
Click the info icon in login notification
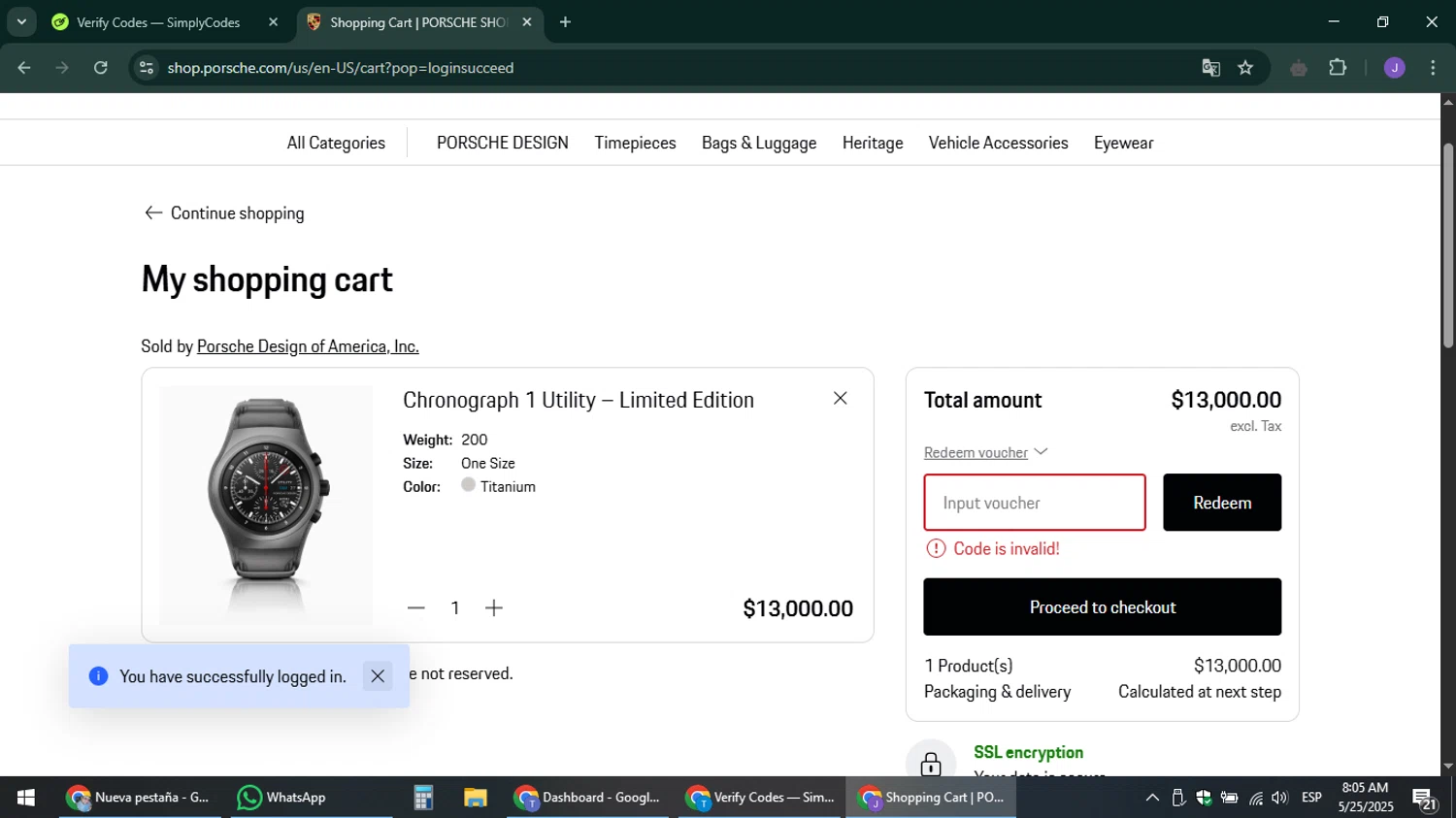click(x=98, y=676)
